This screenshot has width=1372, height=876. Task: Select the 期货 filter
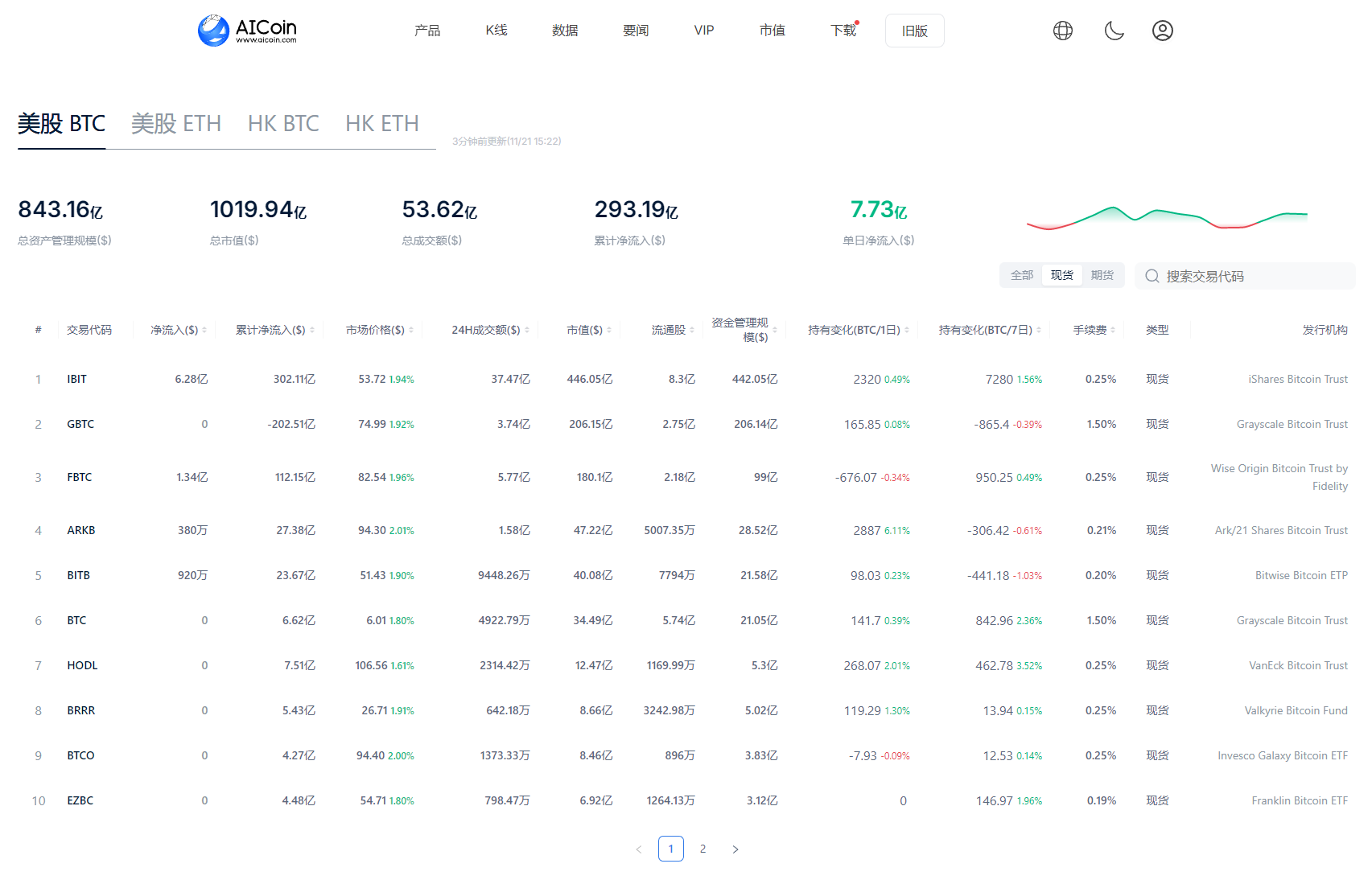click(1102, 275)
